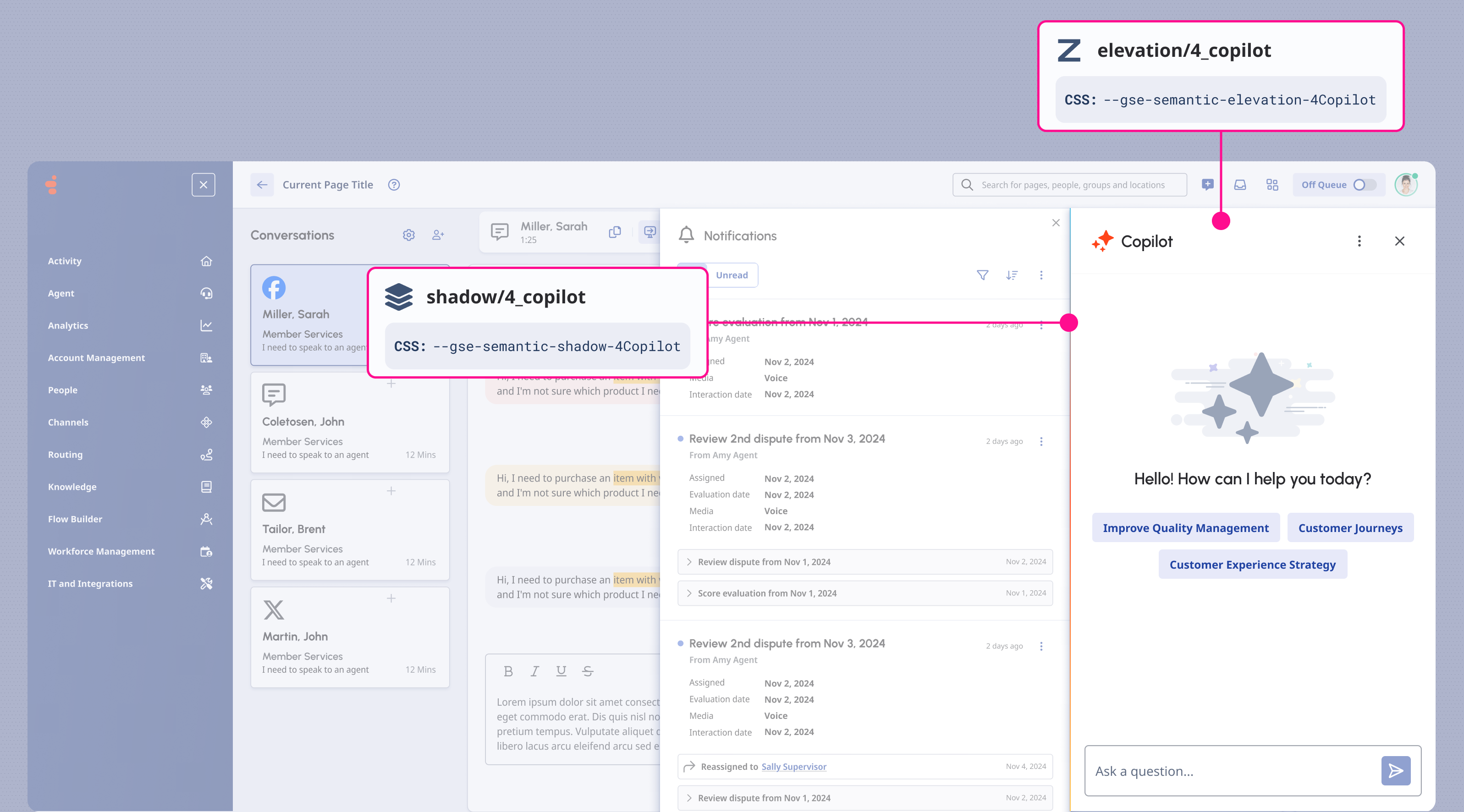
Task: Open conversation settings gear icon
Action: tap(408, 235)
